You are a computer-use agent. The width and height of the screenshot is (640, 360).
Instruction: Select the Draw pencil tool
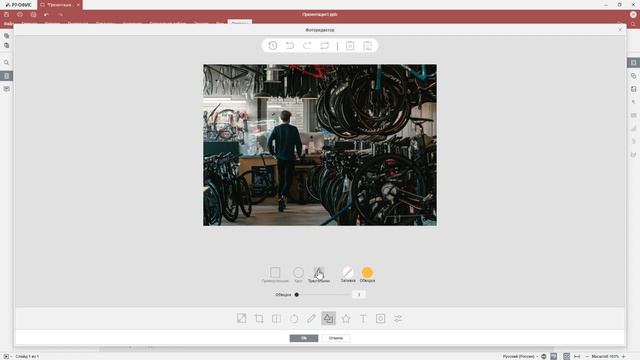311,318
